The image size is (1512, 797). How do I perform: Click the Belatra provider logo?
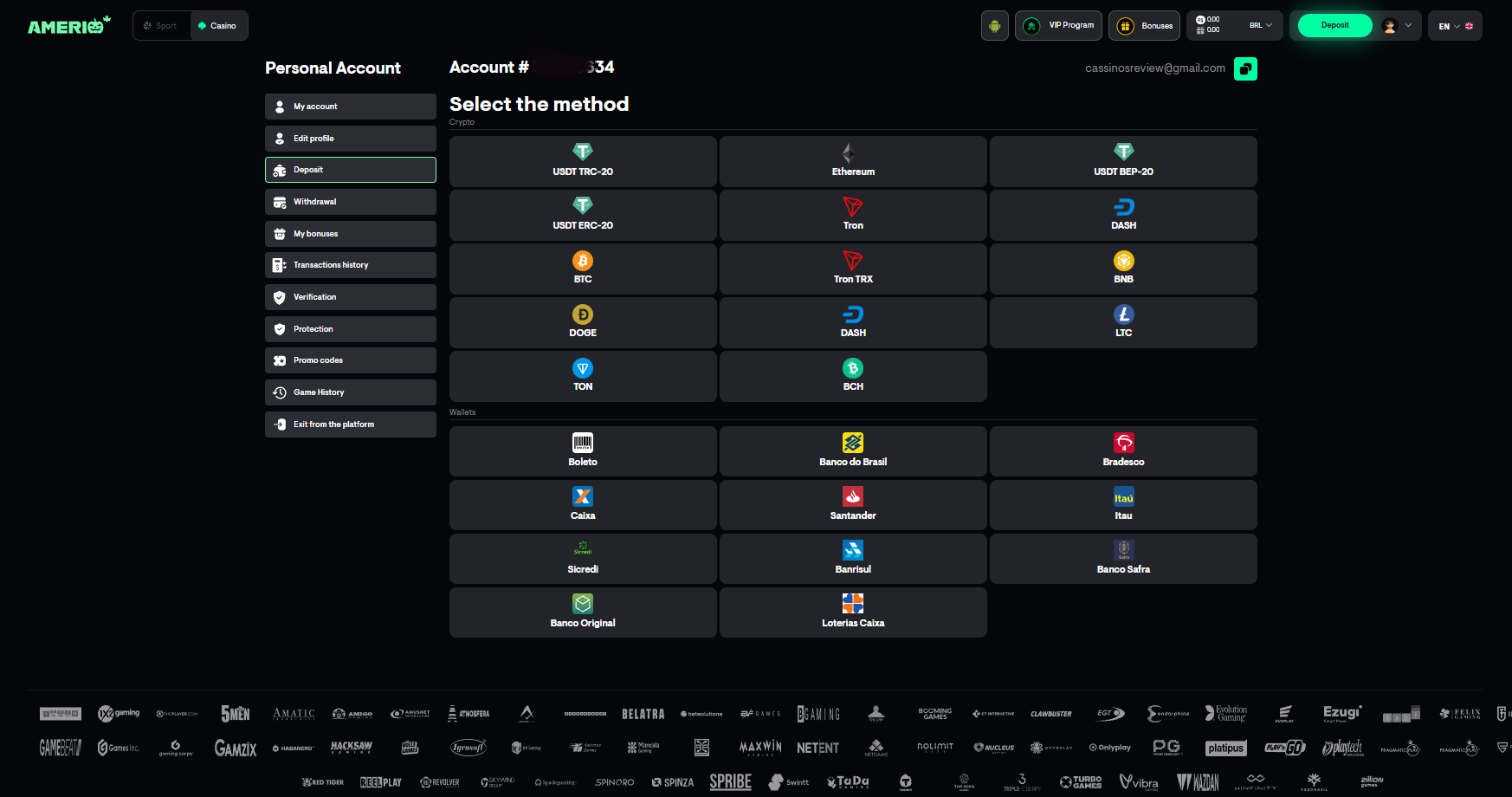pos(643,714)
